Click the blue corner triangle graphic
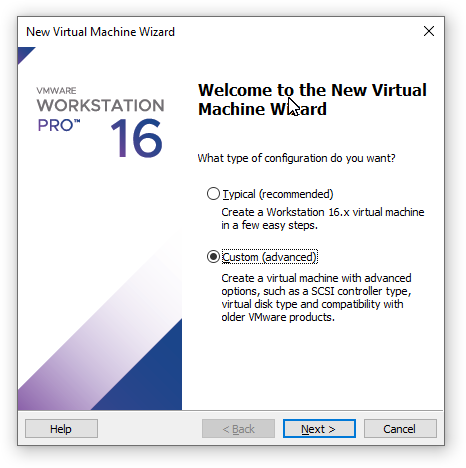The width and height of the screenshot is (466, 468). 24,53
